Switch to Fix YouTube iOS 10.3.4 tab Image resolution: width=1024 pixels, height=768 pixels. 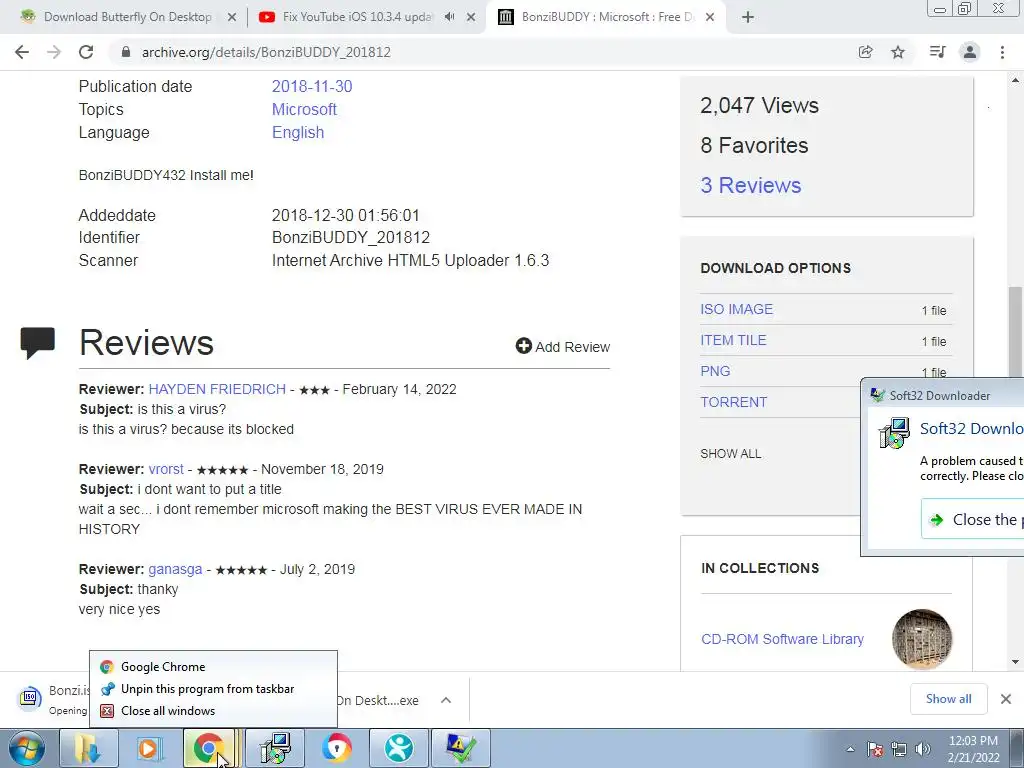tap(357, 17)
